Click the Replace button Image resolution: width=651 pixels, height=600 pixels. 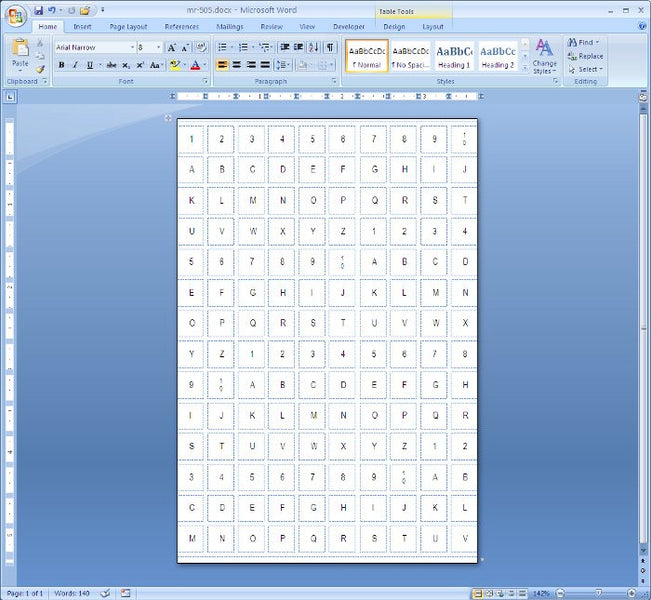click(x=586, y=56)
